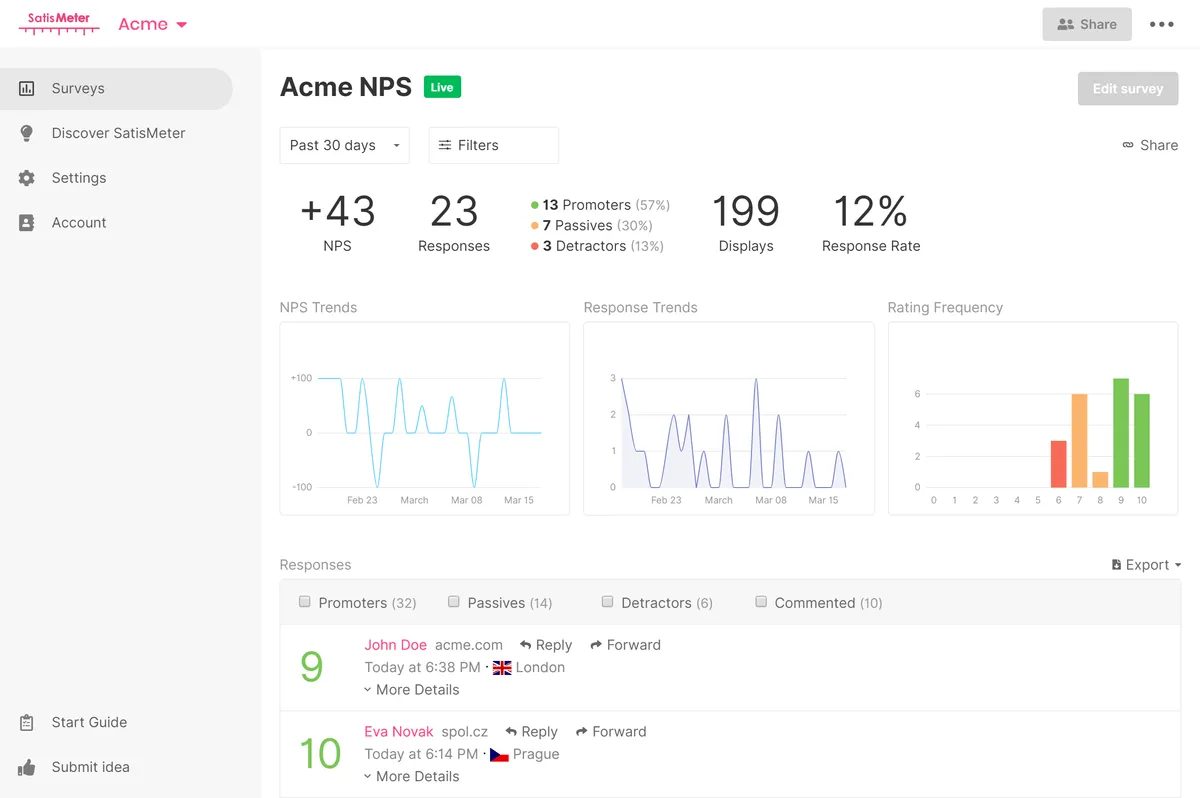Open the three-dot more options menu
This screenshot has width=1200, height=798.
click(x=1161, y=24)
